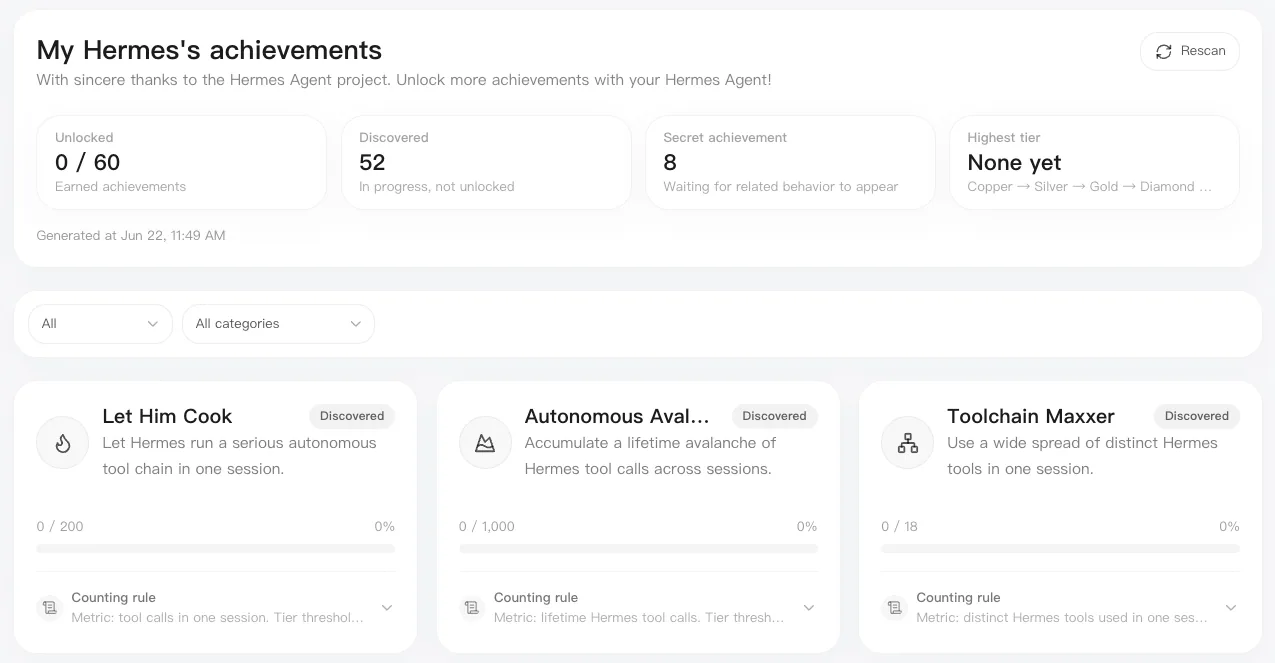Click the 0 / 200 progress count

pos(60,526)
